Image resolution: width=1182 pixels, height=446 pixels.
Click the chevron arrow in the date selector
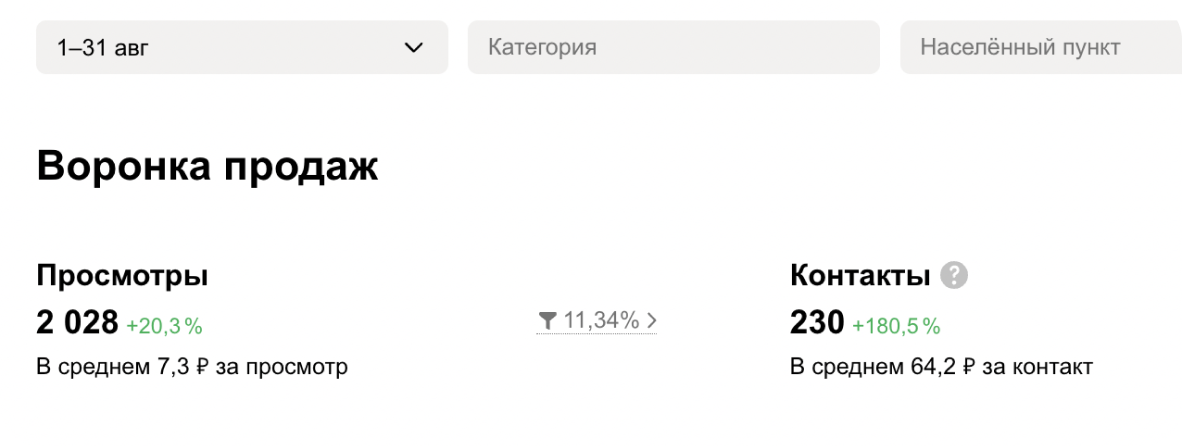413,47
